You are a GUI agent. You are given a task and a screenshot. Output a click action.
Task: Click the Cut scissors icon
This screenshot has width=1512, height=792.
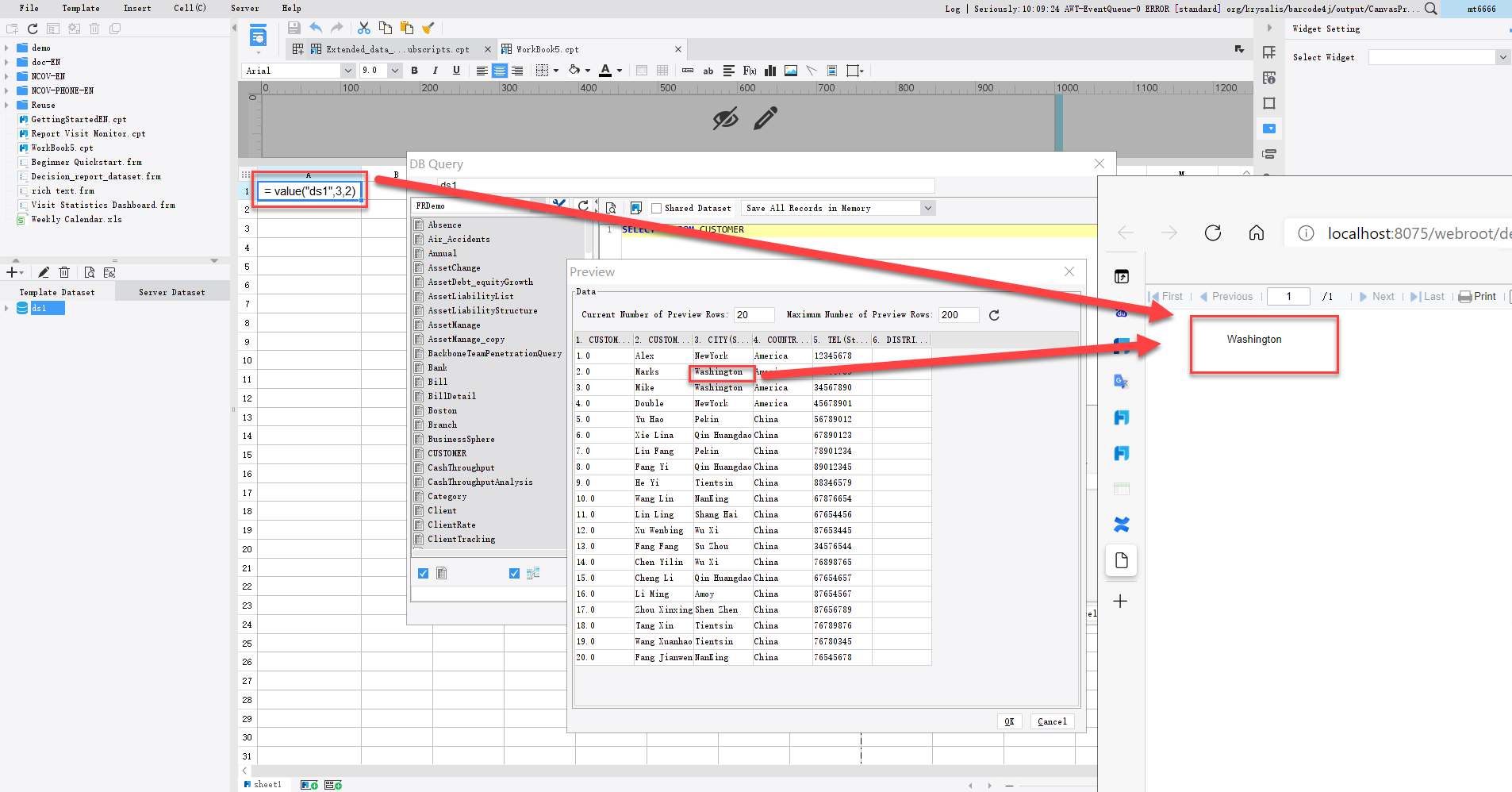364,29
